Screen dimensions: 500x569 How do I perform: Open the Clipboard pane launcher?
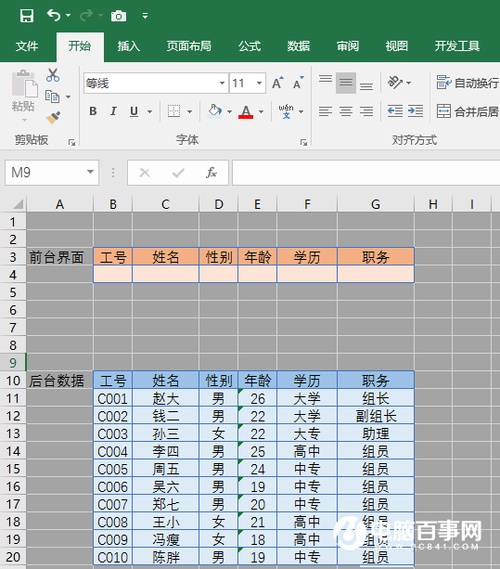(71, 143)
